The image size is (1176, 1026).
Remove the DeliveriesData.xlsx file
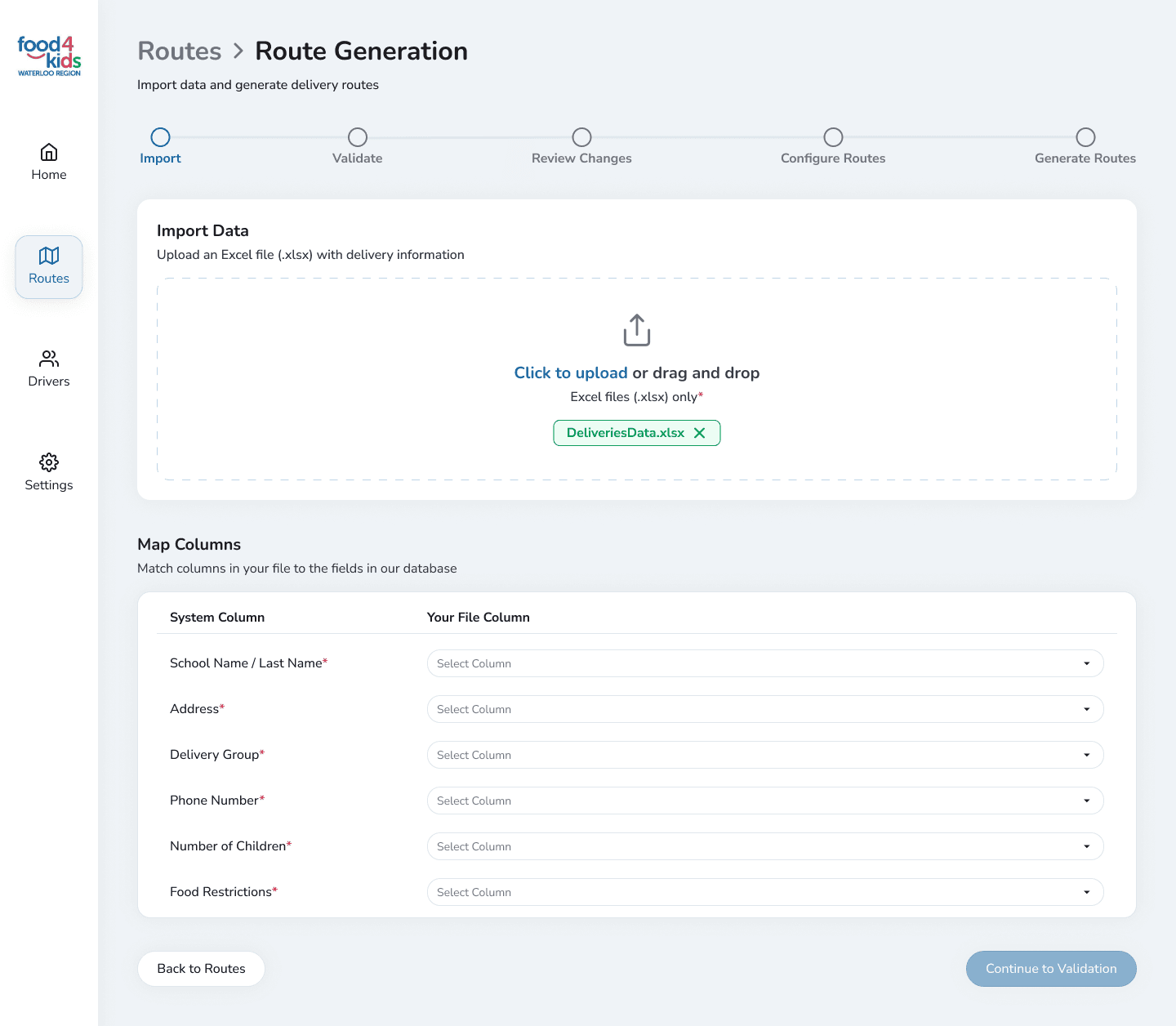pyautogui.click(x=700, y=433)
